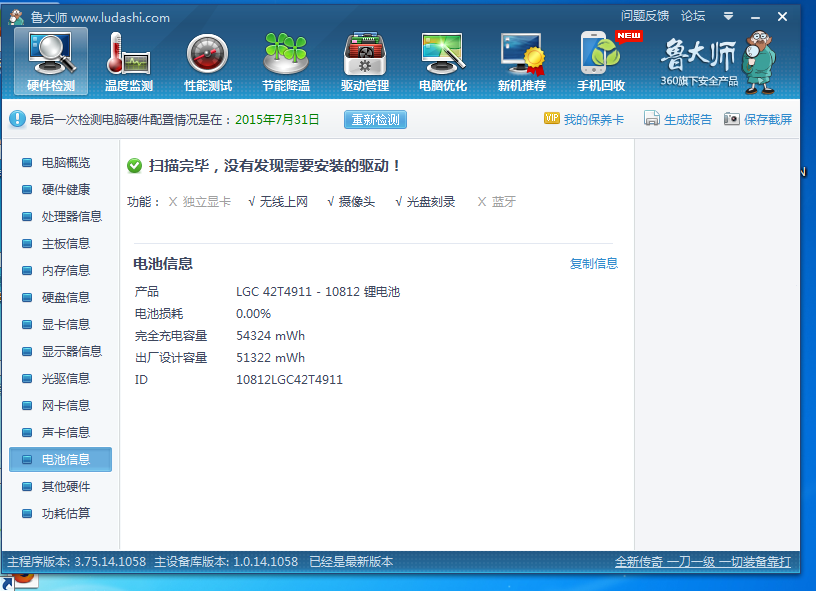The width and height of the screenshot is (816, 591).
Task: Click the battery ID 10812LGC42T4911
Action: 289,380
